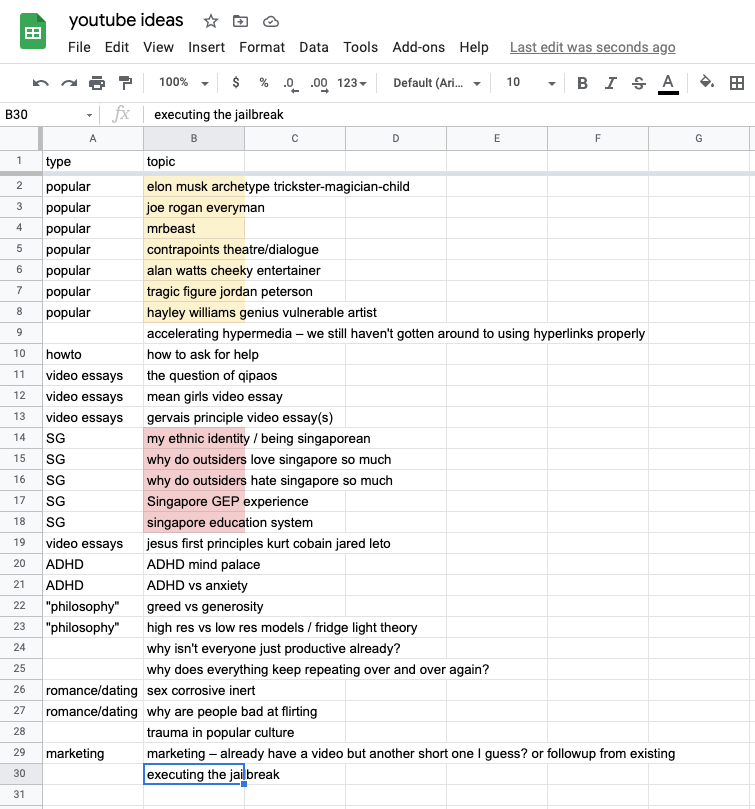Image resolution: width=755 pixels, height=809 pixels.
Task: Toggle strikethrough formatting
Action: [x=639, y=83]
